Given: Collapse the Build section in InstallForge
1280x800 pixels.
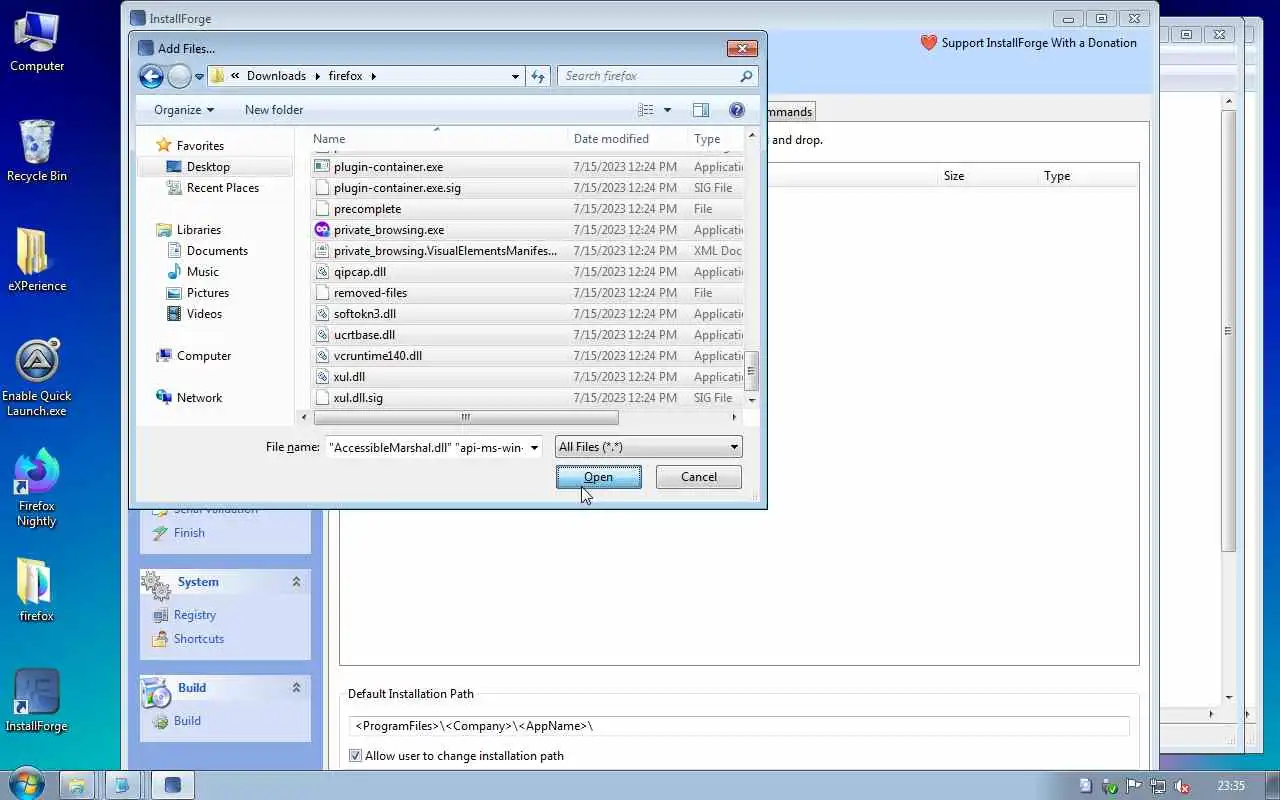Looking at the screenshot, I should coord(296,688).
